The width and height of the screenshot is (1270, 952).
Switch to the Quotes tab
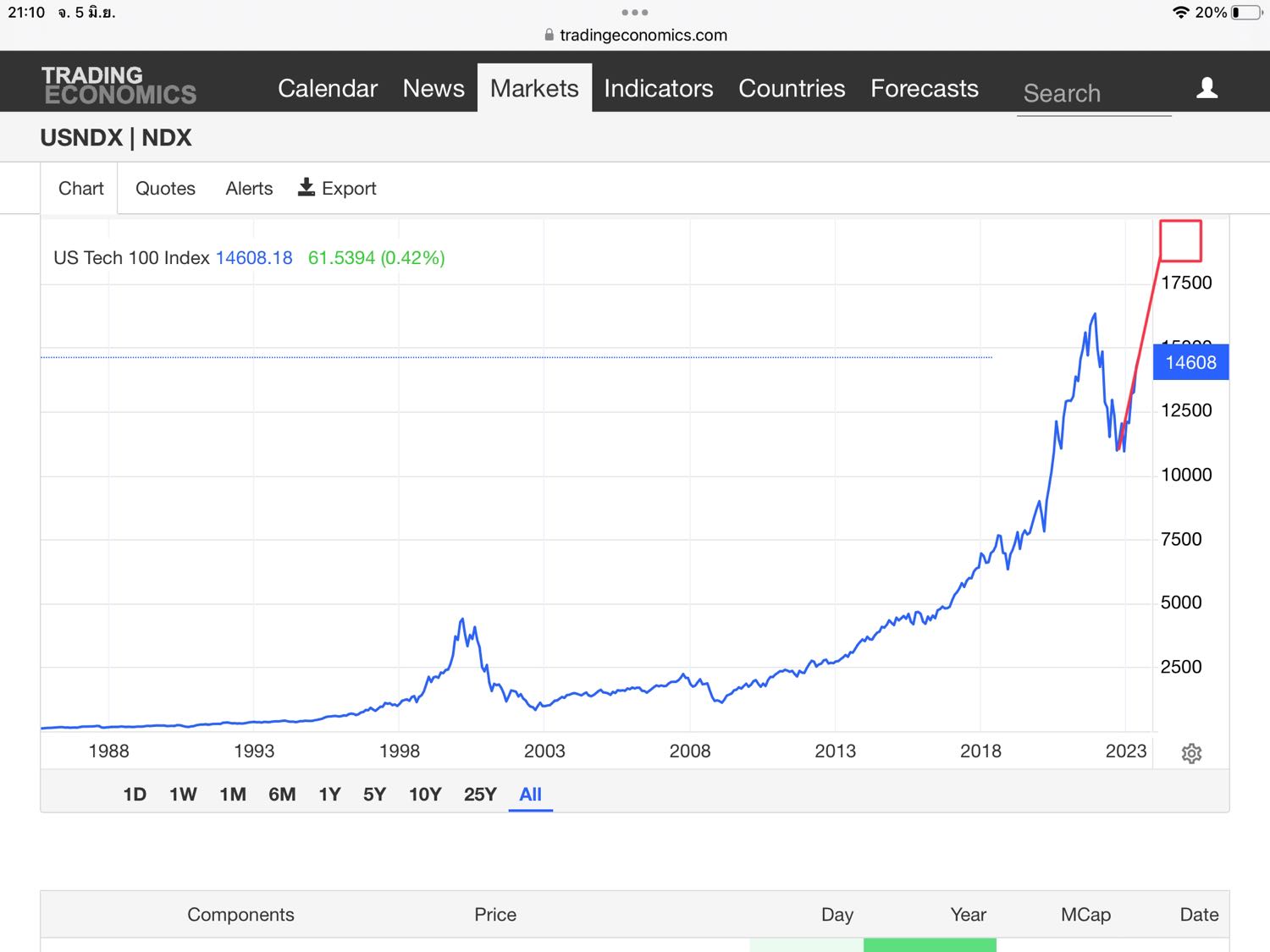[x=165, y=188]
